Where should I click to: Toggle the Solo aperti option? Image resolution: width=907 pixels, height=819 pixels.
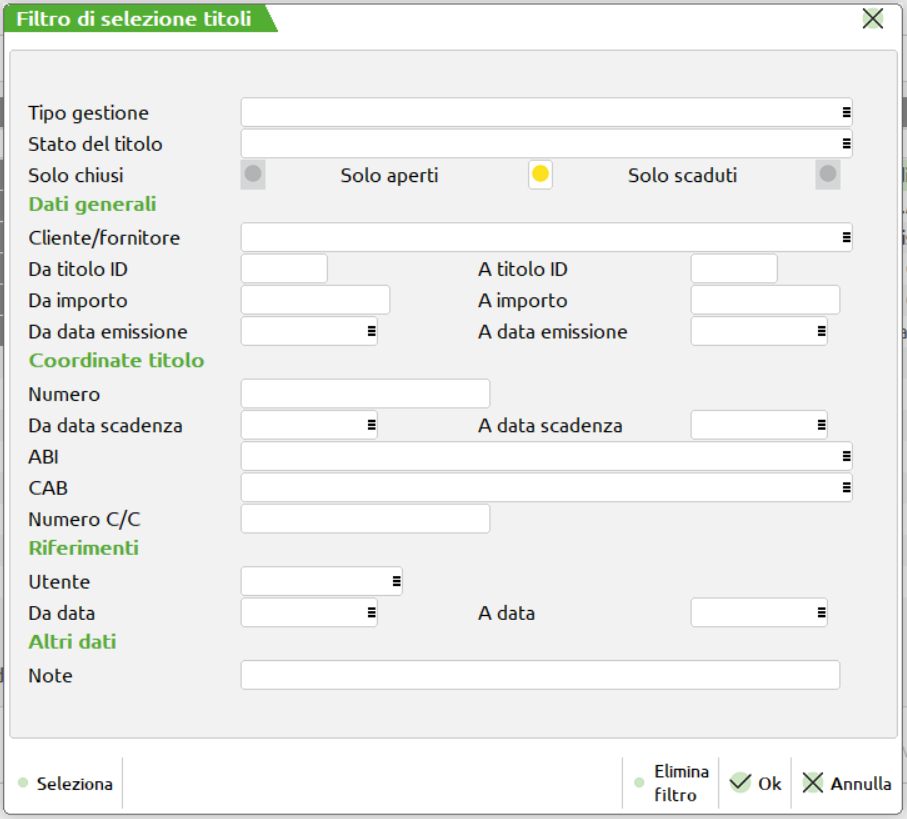(540, 175)
